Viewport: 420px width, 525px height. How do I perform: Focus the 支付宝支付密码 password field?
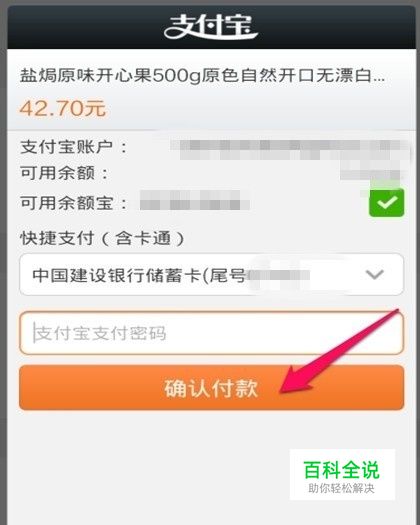pyautogui.click(x=211, y=333)
